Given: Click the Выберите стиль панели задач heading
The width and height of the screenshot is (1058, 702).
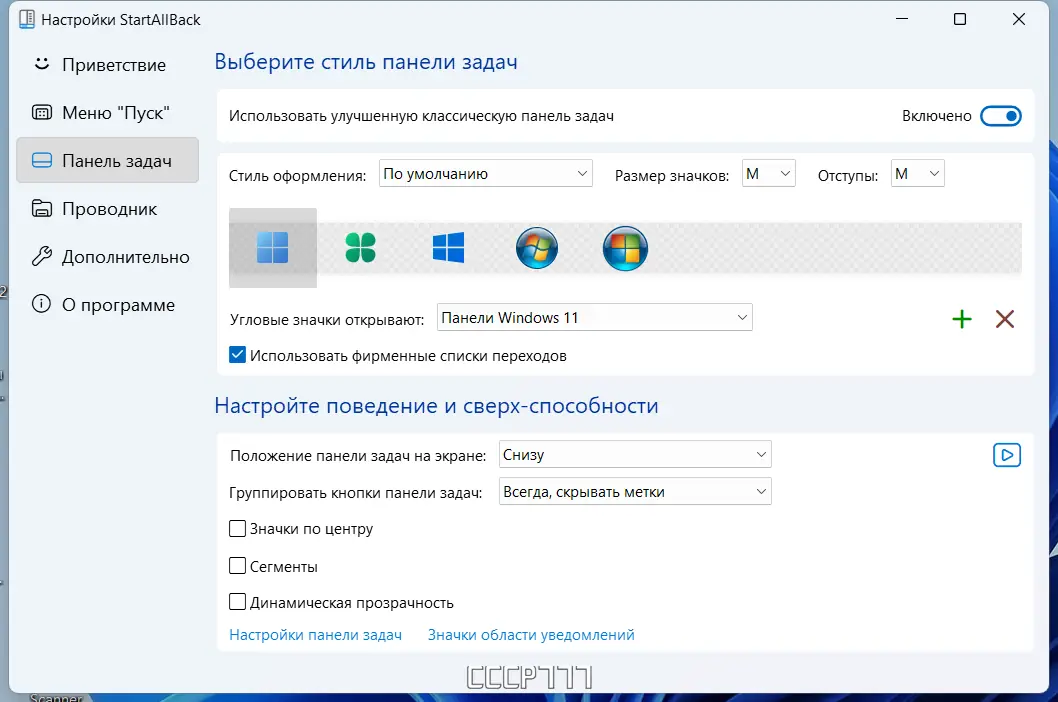Looking at the screenshot, I should (x=366, y=61).
